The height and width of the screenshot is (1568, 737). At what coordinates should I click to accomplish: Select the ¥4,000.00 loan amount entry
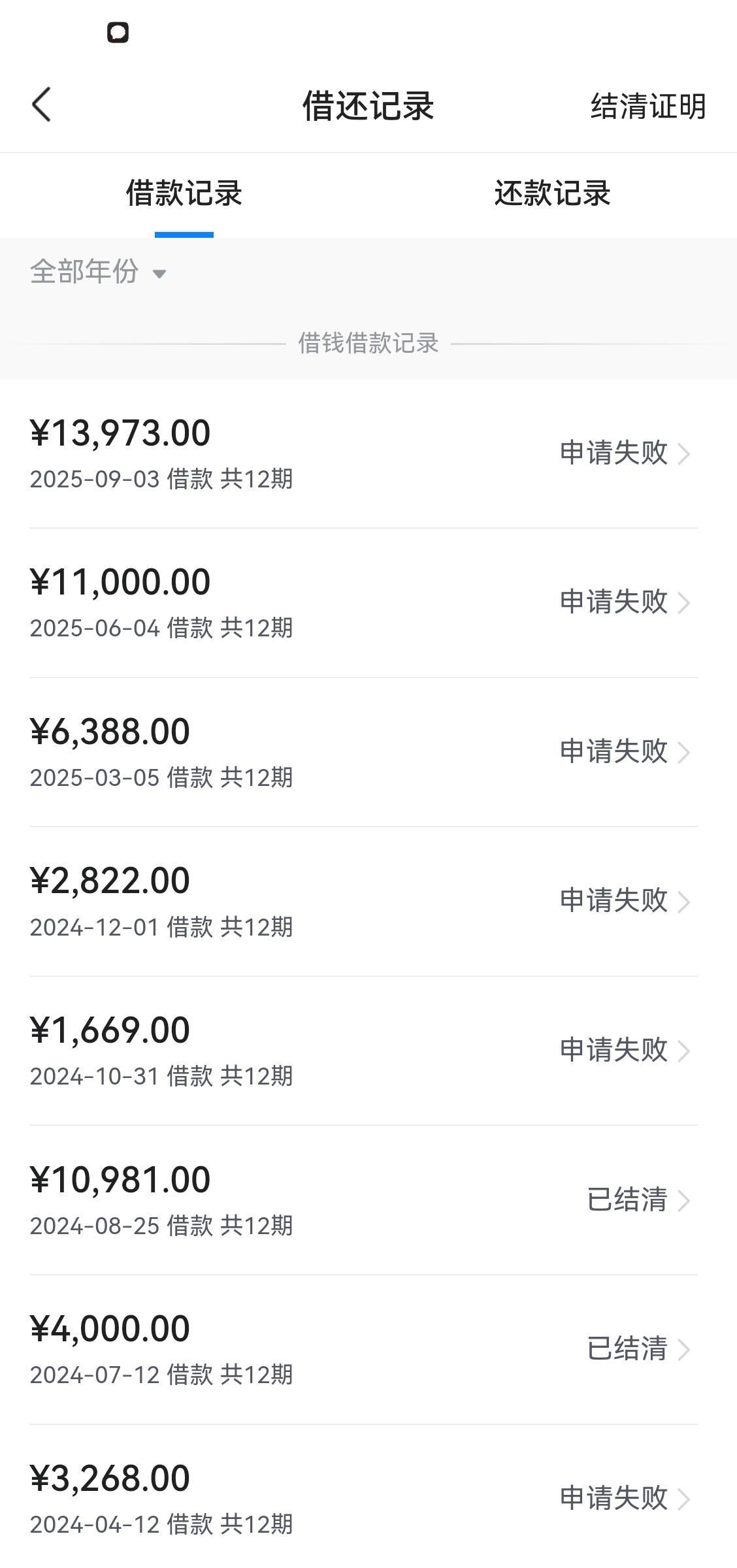[x=110, y=1329]
